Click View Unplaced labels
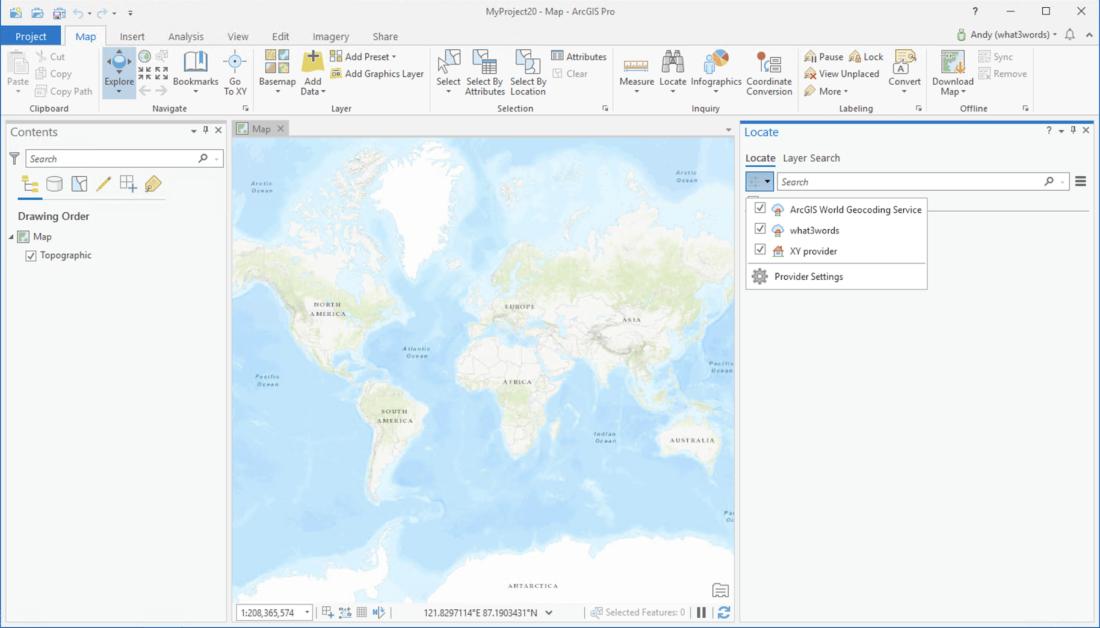 (x=841, y=74)
